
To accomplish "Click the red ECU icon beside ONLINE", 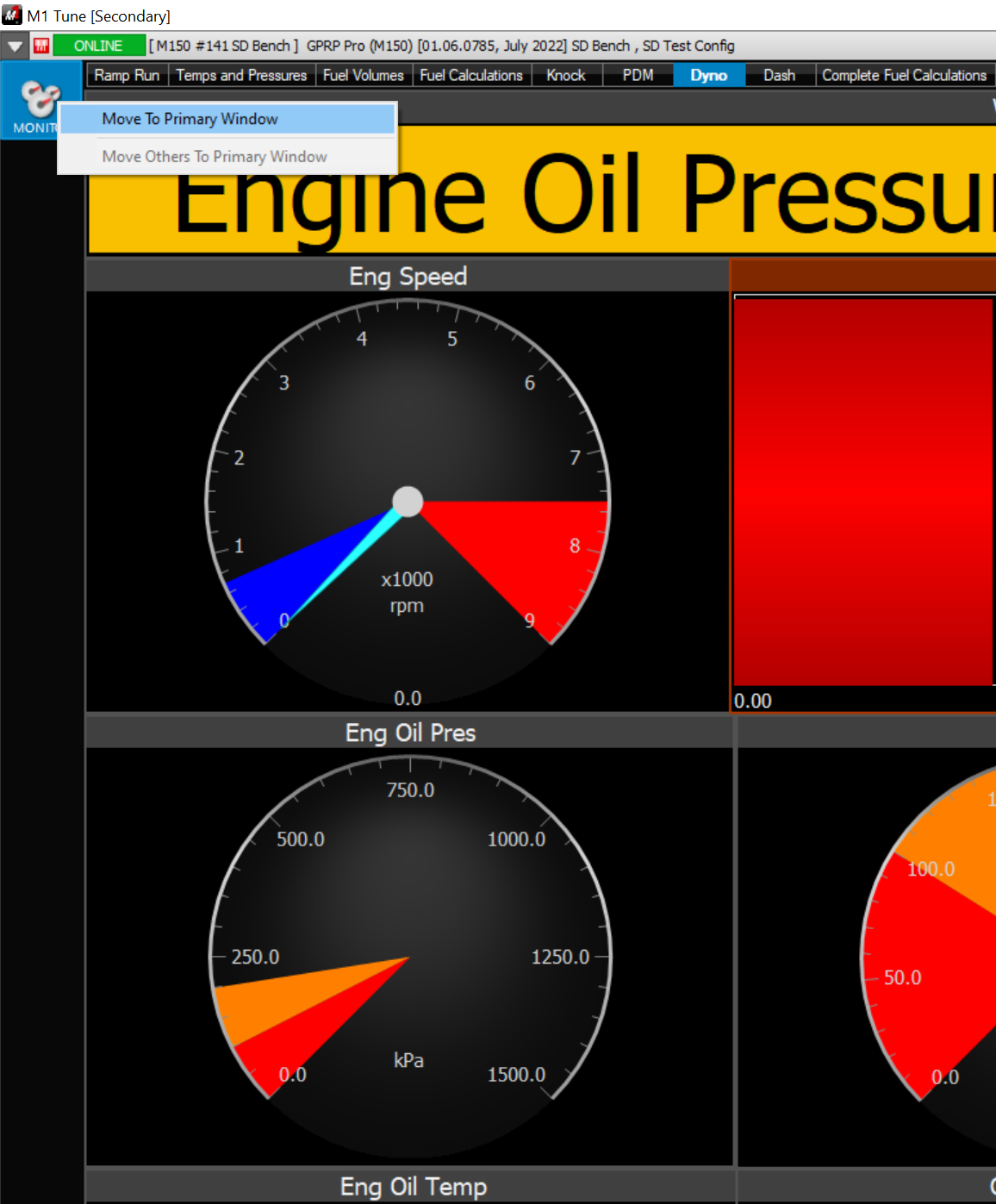I will point(41,46).
